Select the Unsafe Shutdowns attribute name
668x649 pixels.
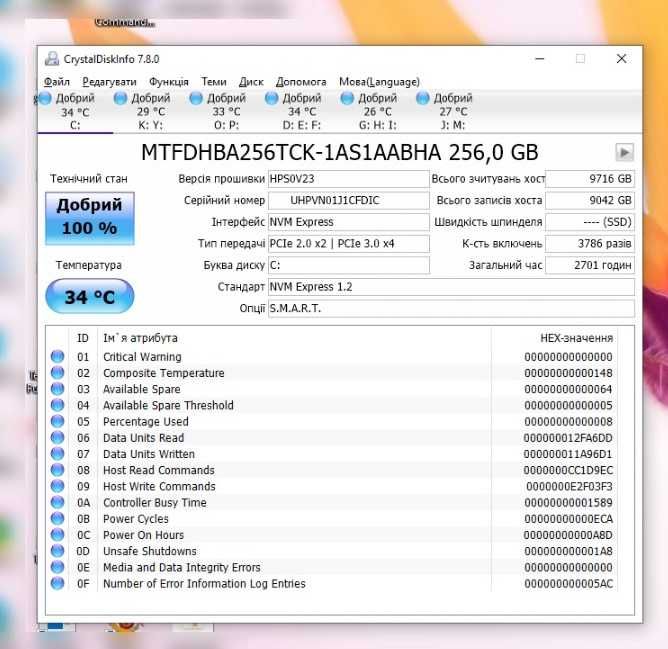point(150,551)
